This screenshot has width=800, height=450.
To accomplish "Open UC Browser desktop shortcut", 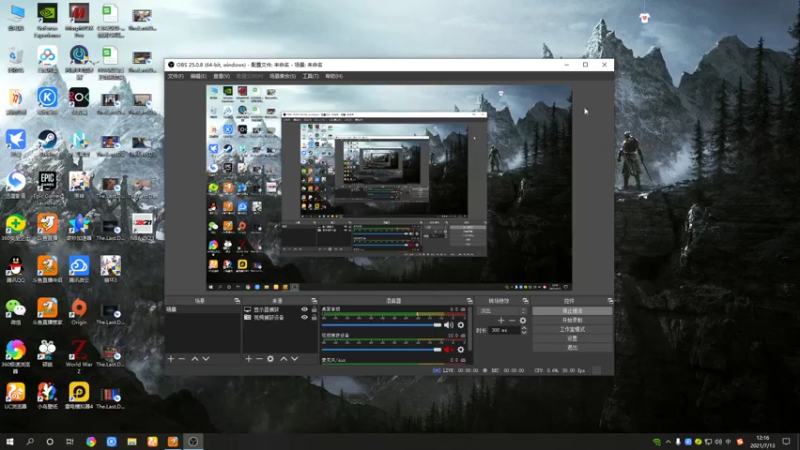I will (x=16, y=395).
